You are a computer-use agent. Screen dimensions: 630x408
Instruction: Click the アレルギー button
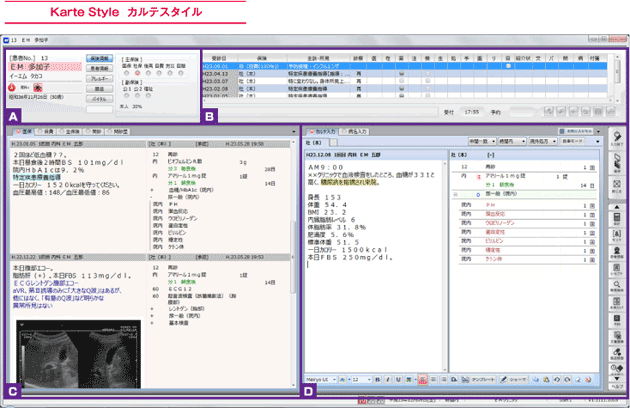100,78
